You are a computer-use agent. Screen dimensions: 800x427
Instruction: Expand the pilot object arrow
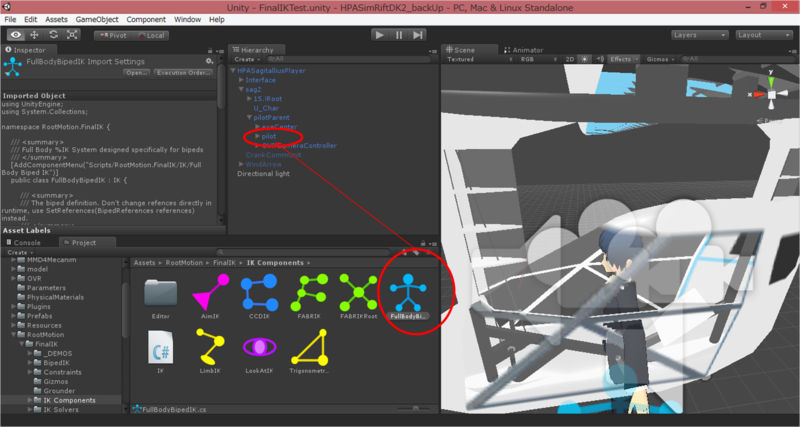pos(258,136)
